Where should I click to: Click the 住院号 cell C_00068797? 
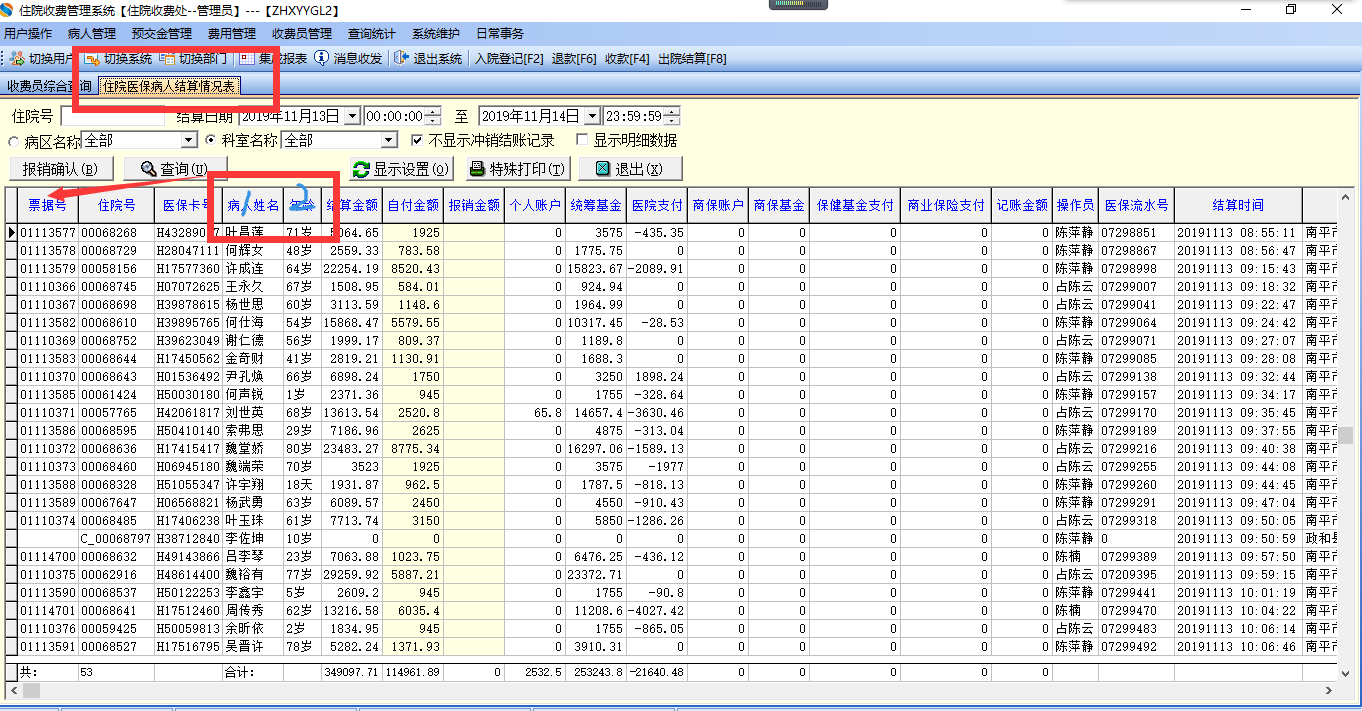(116, 539)
